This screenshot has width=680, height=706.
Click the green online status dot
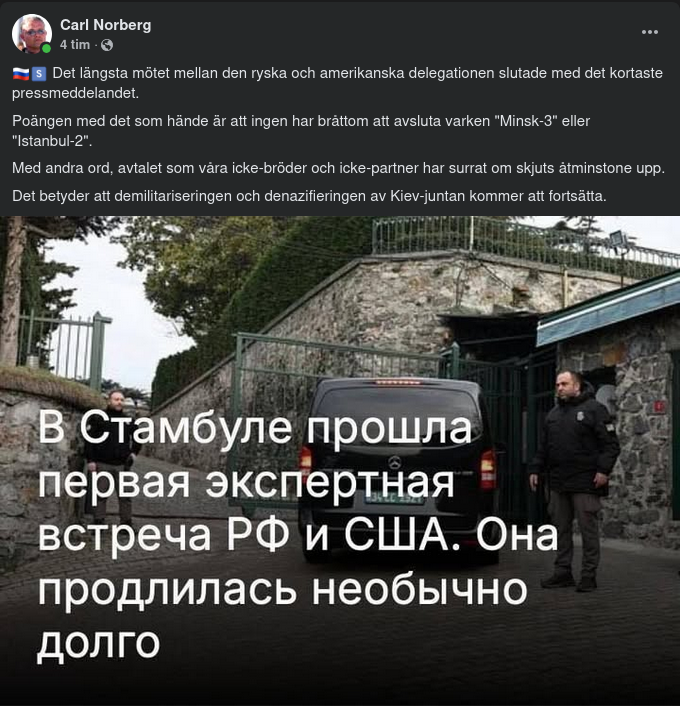[46, 48]
